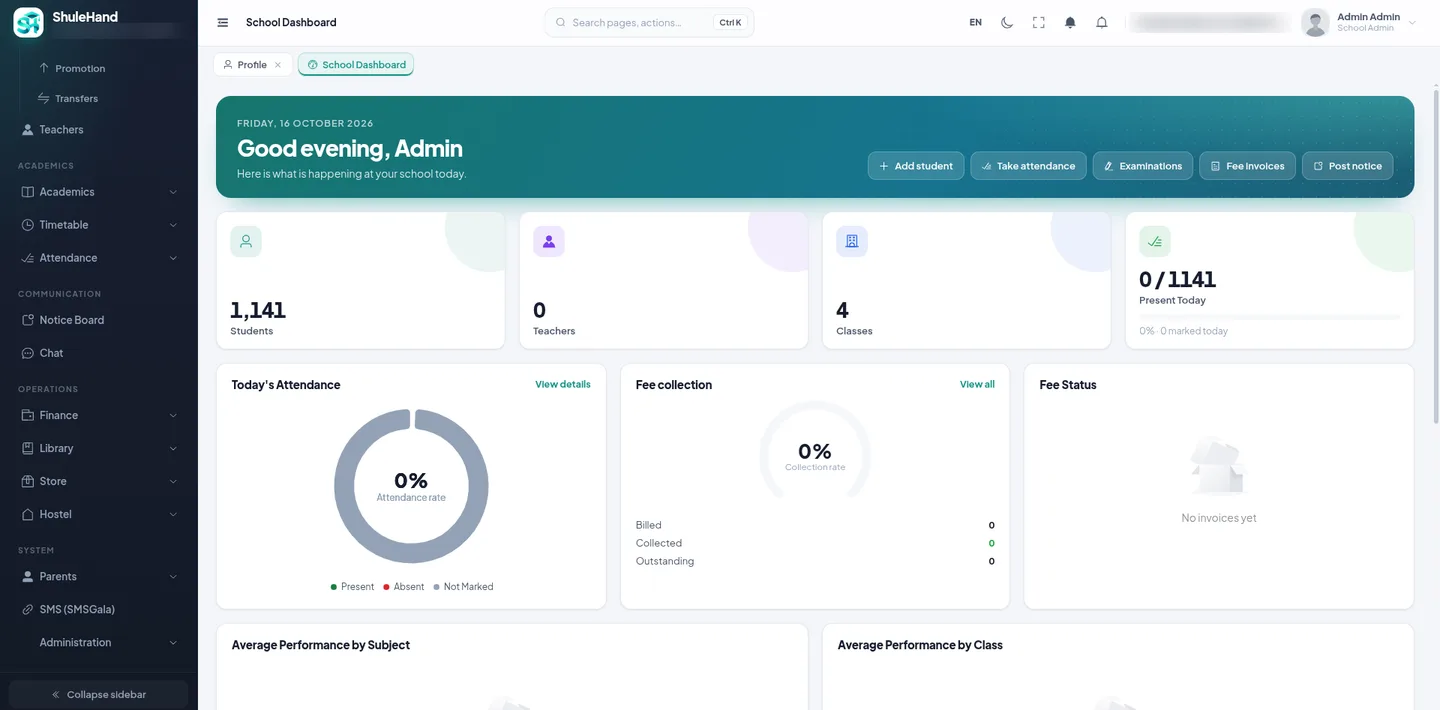Image resolution: width=1440 pixels, height=710 pixels.
Task: Click the Add student button
Action: (x=916, y=166)
